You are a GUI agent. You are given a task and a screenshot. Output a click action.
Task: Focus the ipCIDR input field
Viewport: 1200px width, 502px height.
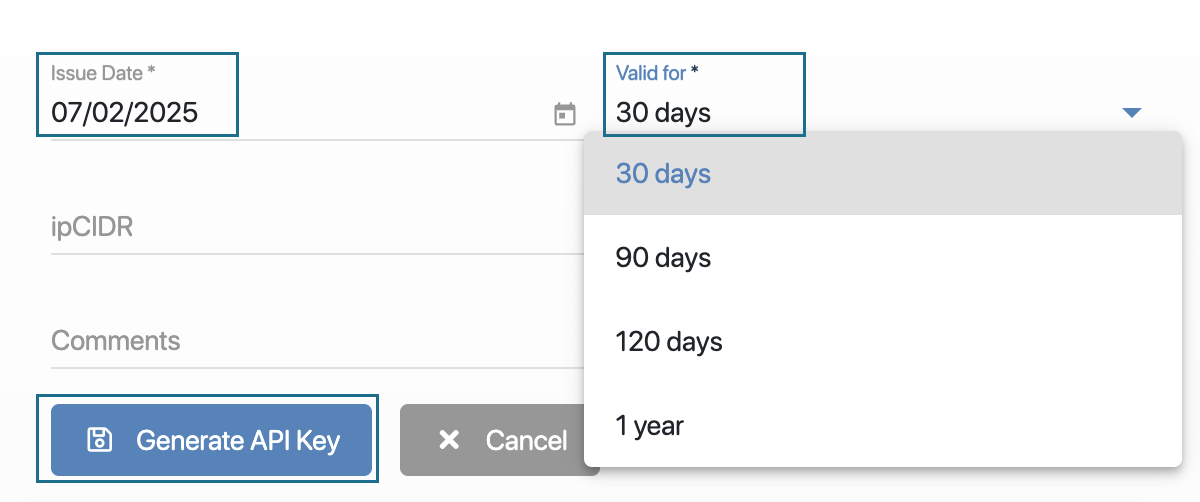[300, 228]
